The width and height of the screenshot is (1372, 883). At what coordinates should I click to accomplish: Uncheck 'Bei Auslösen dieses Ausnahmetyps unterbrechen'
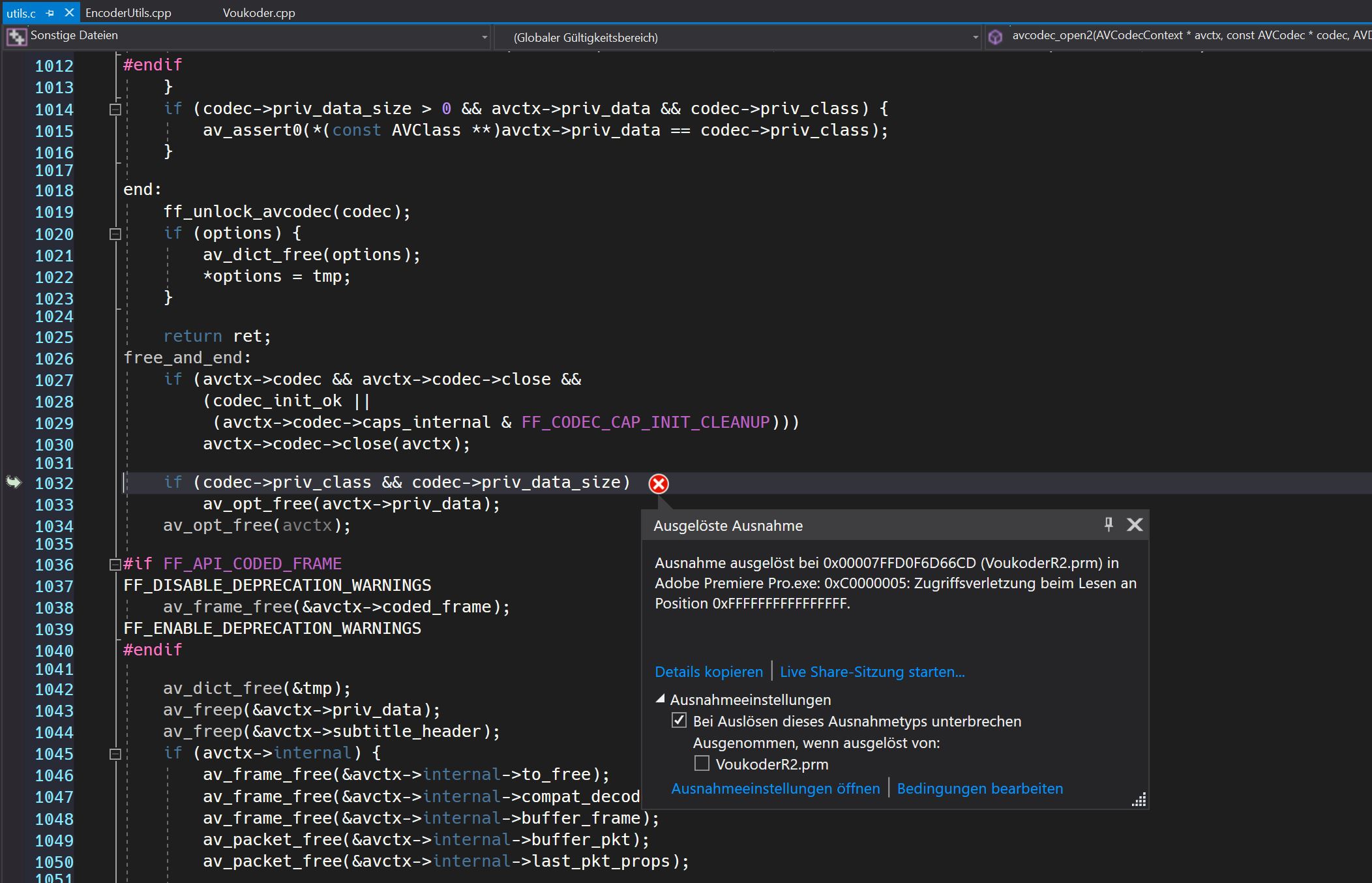(x=679, y=721)
